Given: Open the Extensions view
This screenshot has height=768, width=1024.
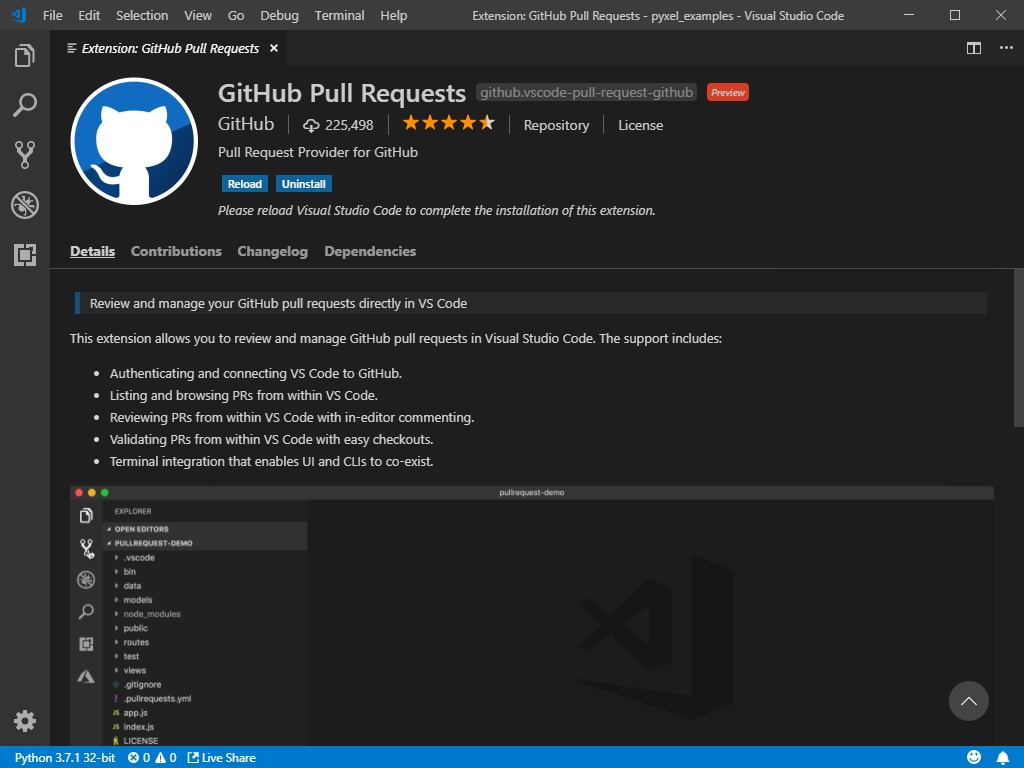Looking at the screenshot, I should 25,255.
